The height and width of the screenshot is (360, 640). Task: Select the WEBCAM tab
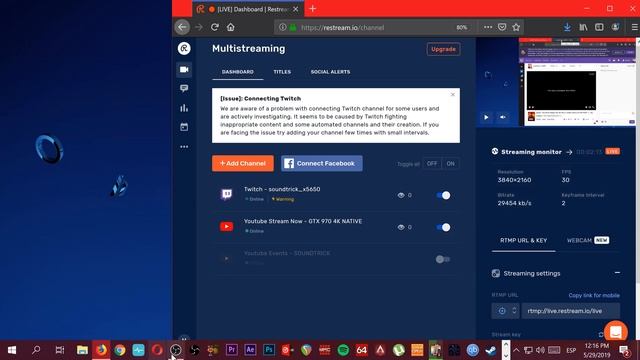pyautogui.click(x=588, y=240)
